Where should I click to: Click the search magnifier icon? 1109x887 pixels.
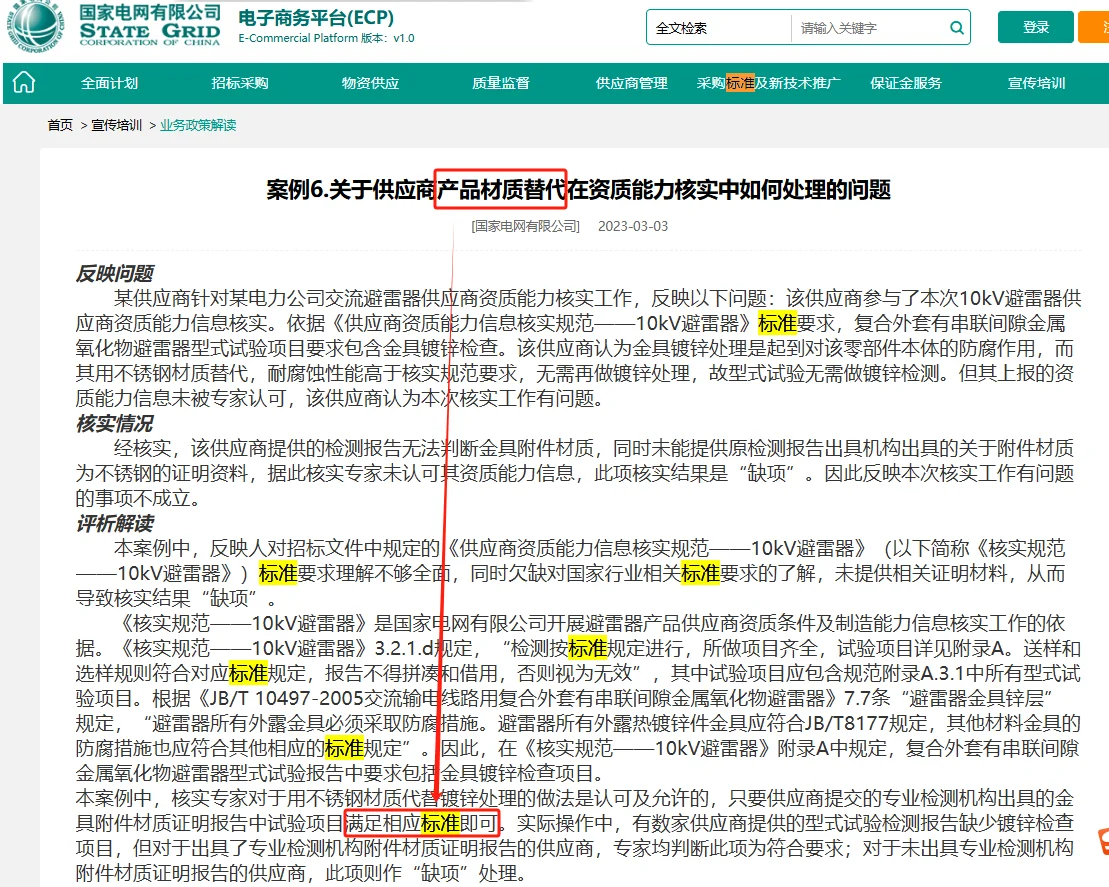pyautogui.click(x=956, y=27)
